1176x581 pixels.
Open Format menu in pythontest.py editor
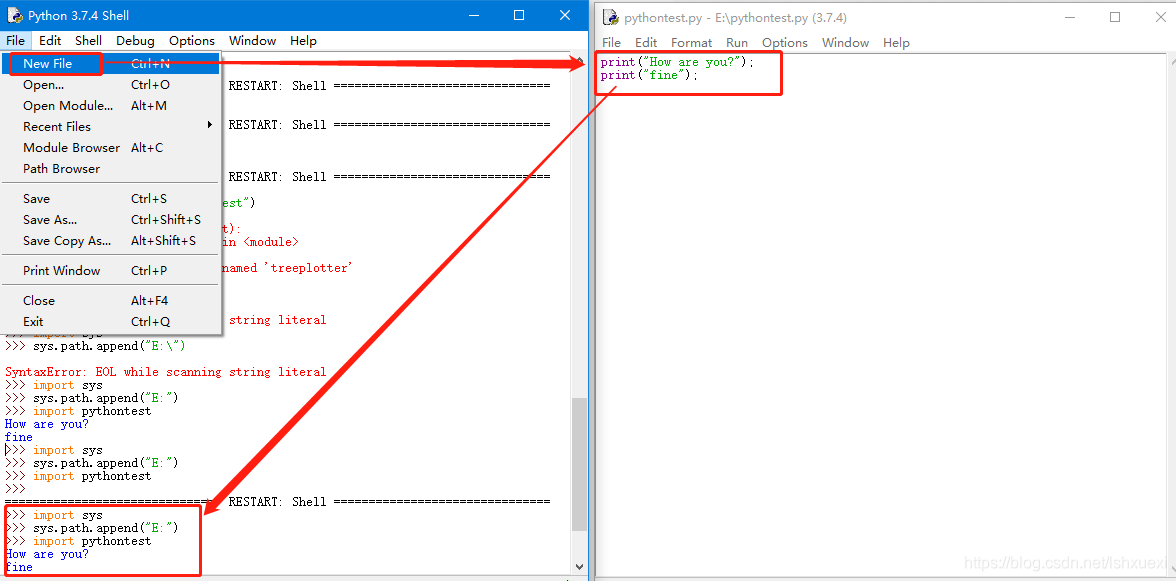(x=692, y=43)
